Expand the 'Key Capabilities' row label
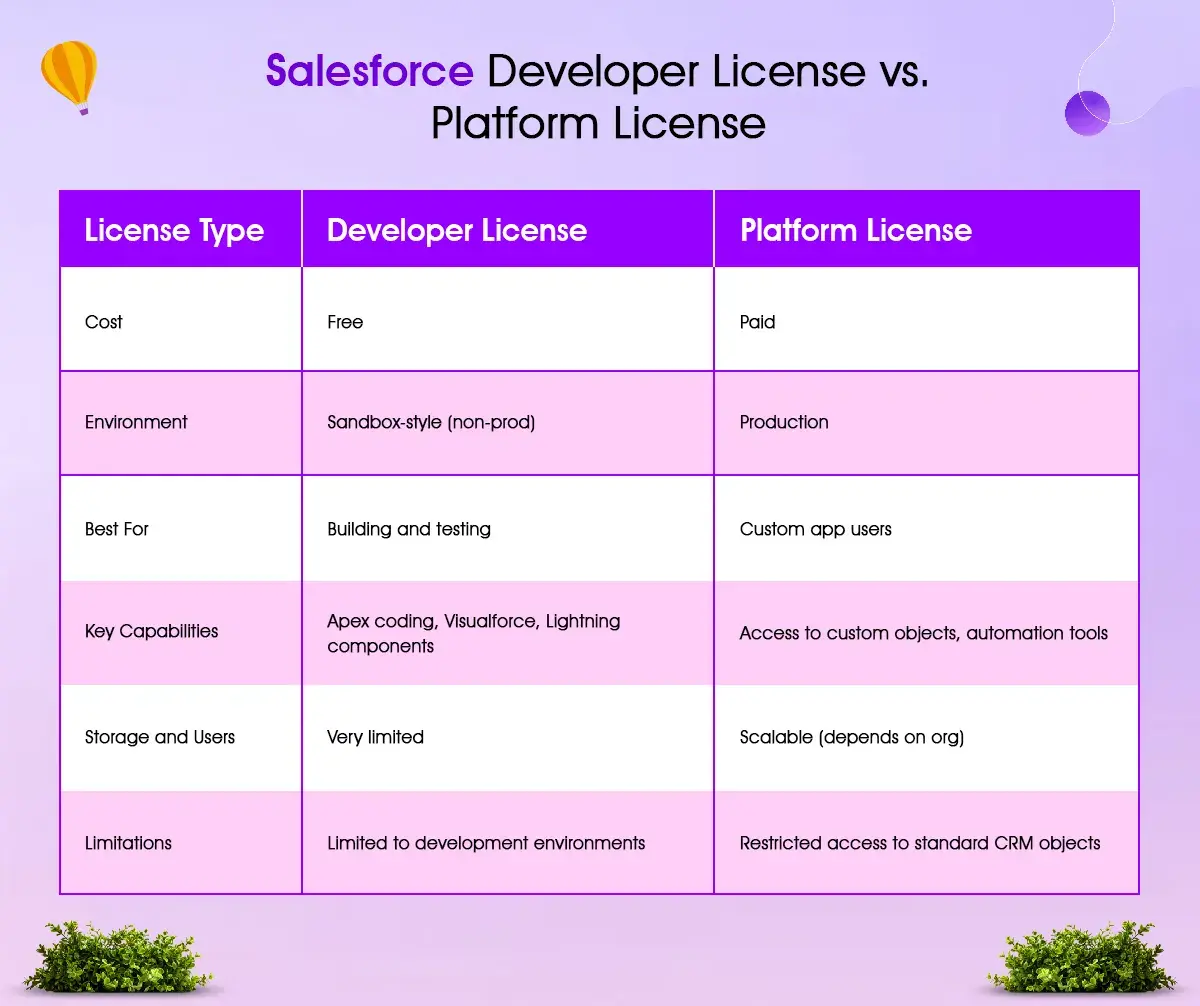This screenshot has height=1006, width=1200. pyautogui.click(x=151, y=631)
